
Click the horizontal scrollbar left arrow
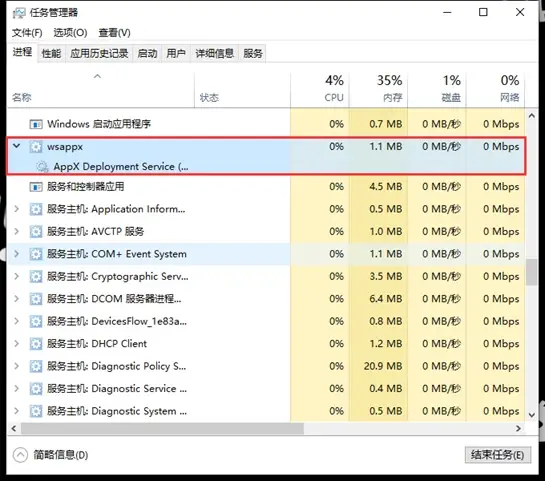[x=14, y=429]
